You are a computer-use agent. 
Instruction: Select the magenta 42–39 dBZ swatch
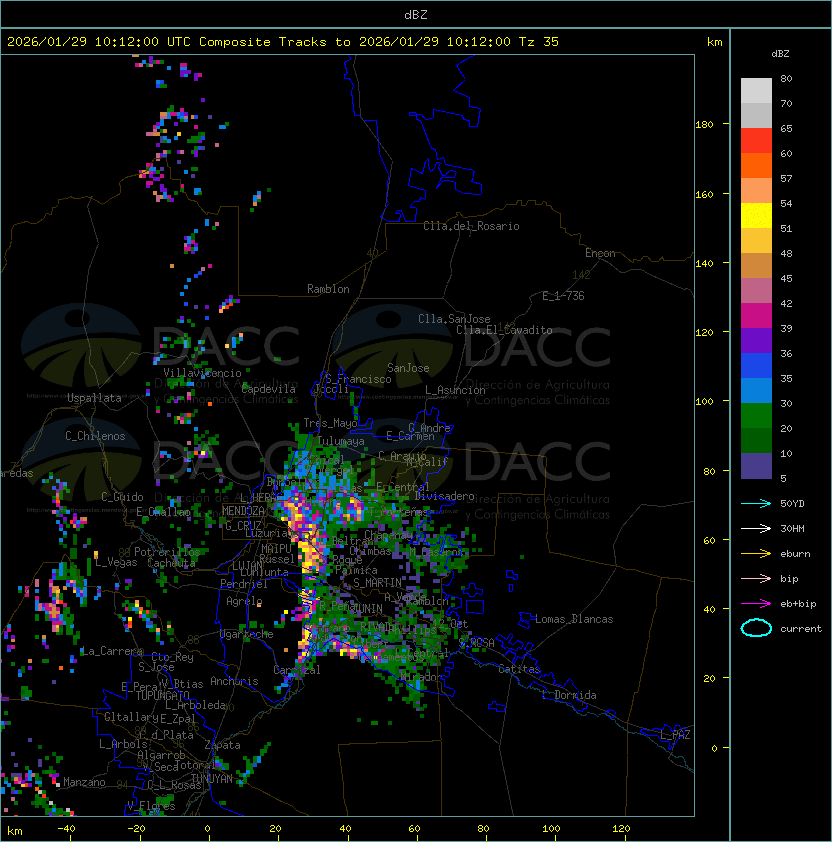[756, 316]
